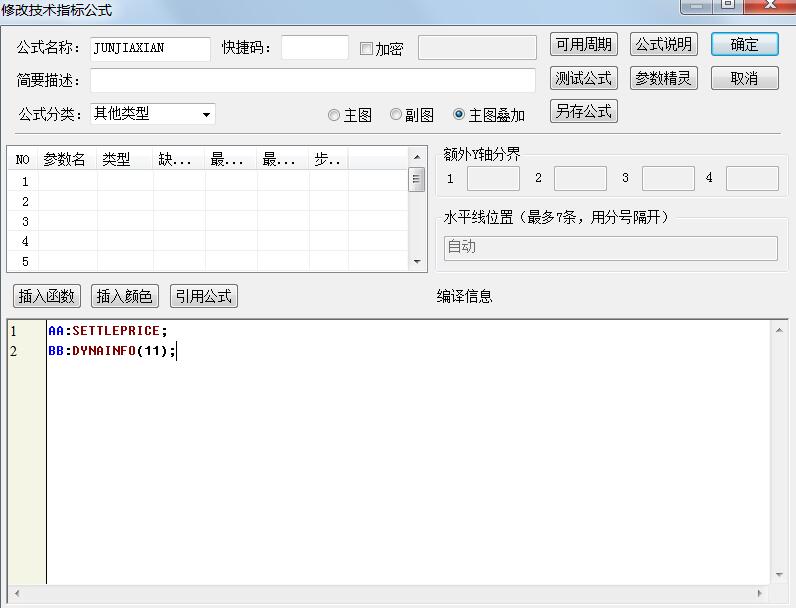Click 另存公式 to save formula as
The height and width of the screenshot is (608, 796).
(584, 111)
